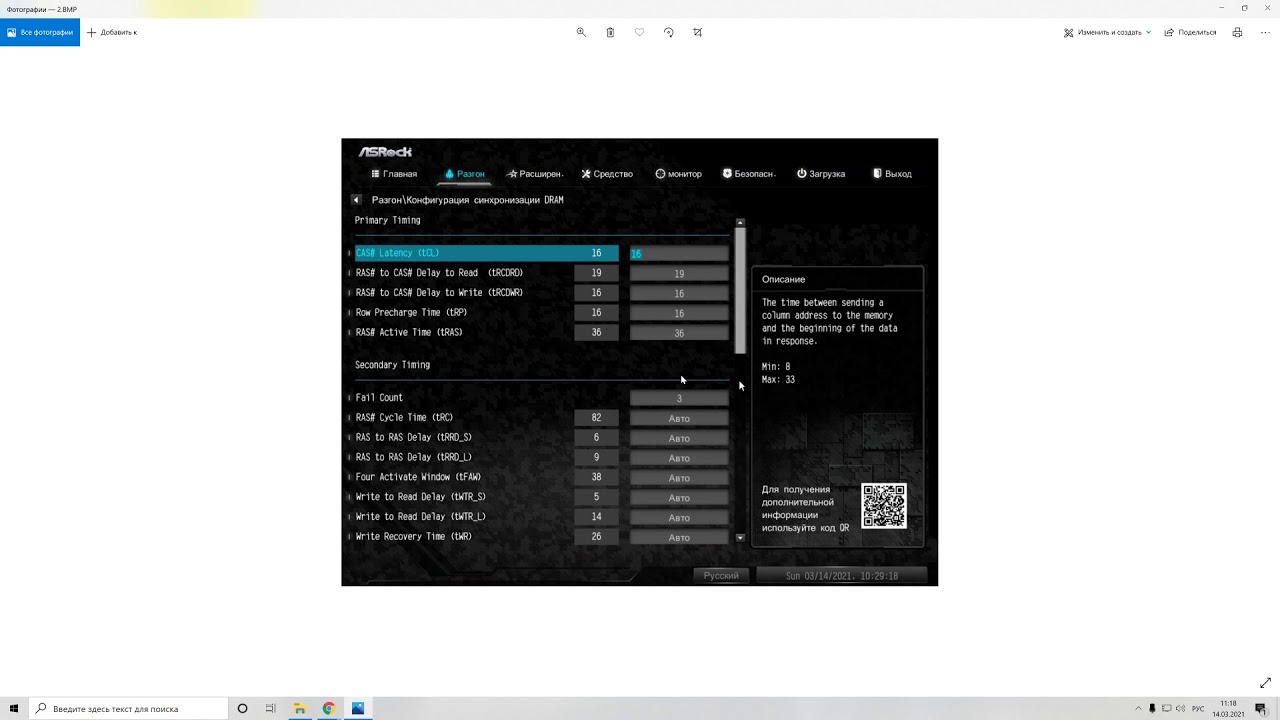Share the photo via Поделиться
The image size is (1280, 720).
click(x=1190, y=32)
